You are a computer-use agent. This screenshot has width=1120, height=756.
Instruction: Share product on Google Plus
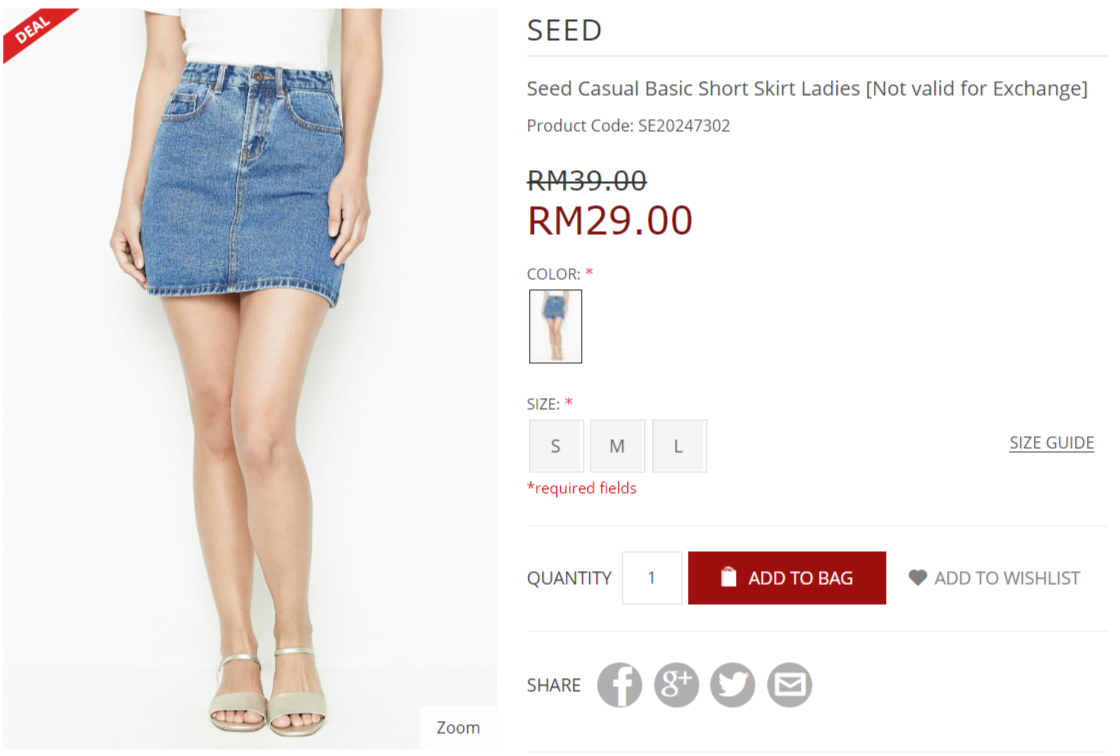click(x=676, y=685)
